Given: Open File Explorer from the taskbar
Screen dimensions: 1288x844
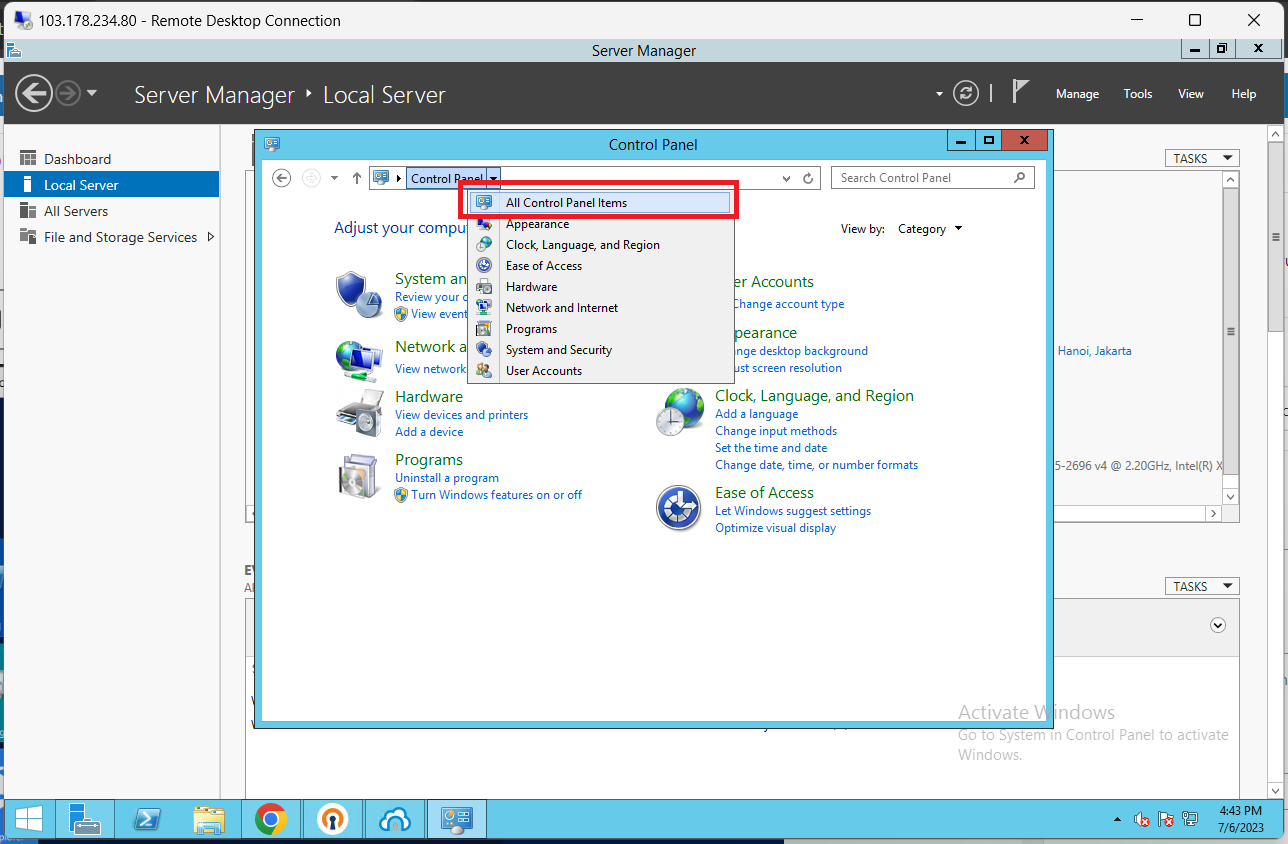Looking at the screenshot, I should click(x=209, y=821).
